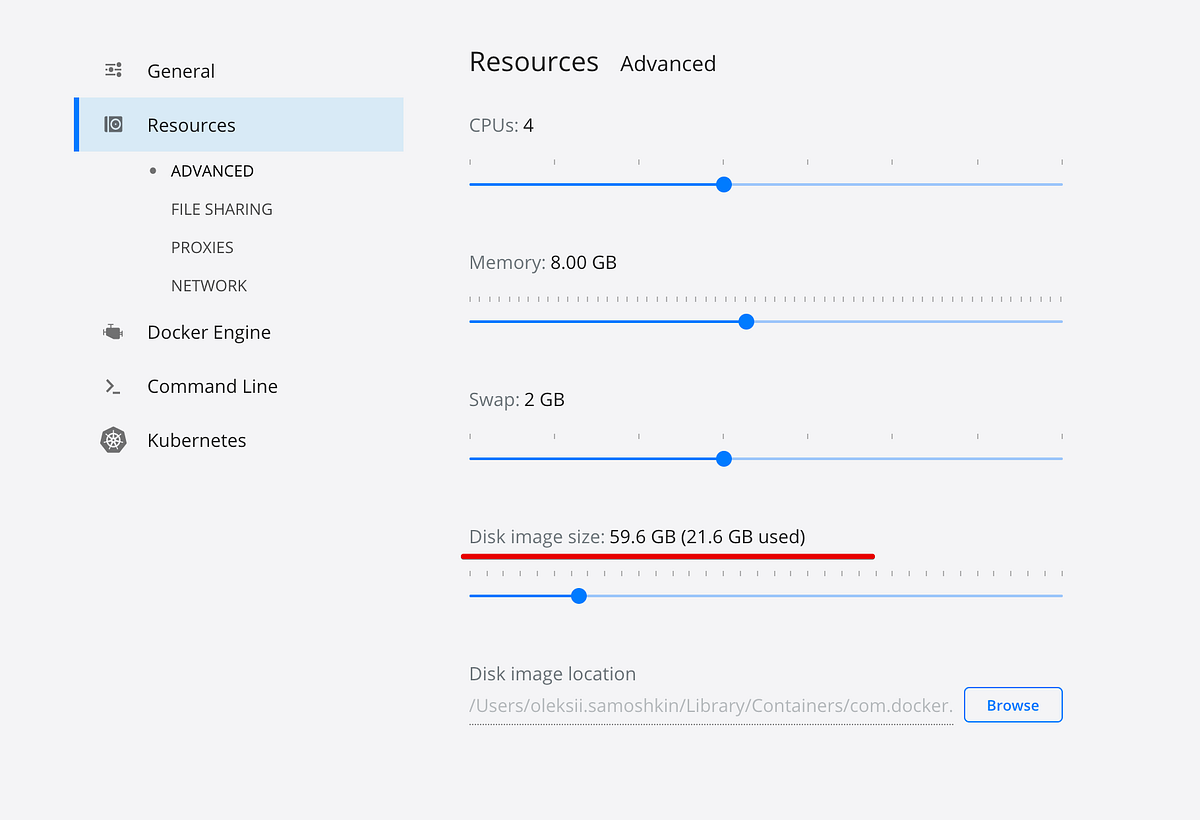Click the sliders icon beside General
Image resolution: width=1200 pixels, height=820 pixels.
pyautogui.click(x=113, y=70)
